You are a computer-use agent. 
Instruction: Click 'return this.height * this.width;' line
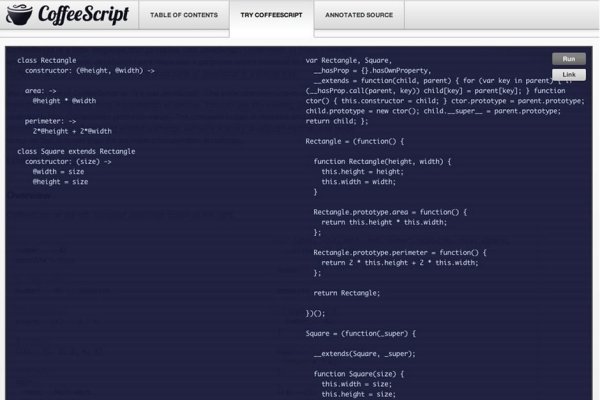coord(384,222)
